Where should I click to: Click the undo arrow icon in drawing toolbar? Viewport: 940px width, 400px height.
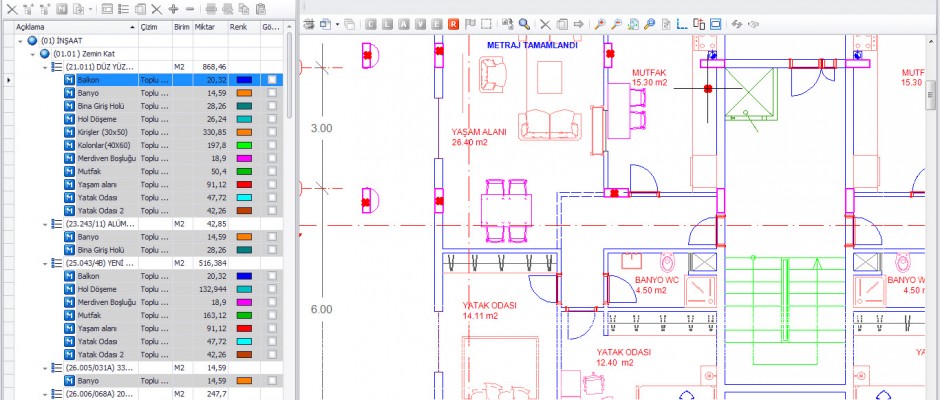point(737,23)
